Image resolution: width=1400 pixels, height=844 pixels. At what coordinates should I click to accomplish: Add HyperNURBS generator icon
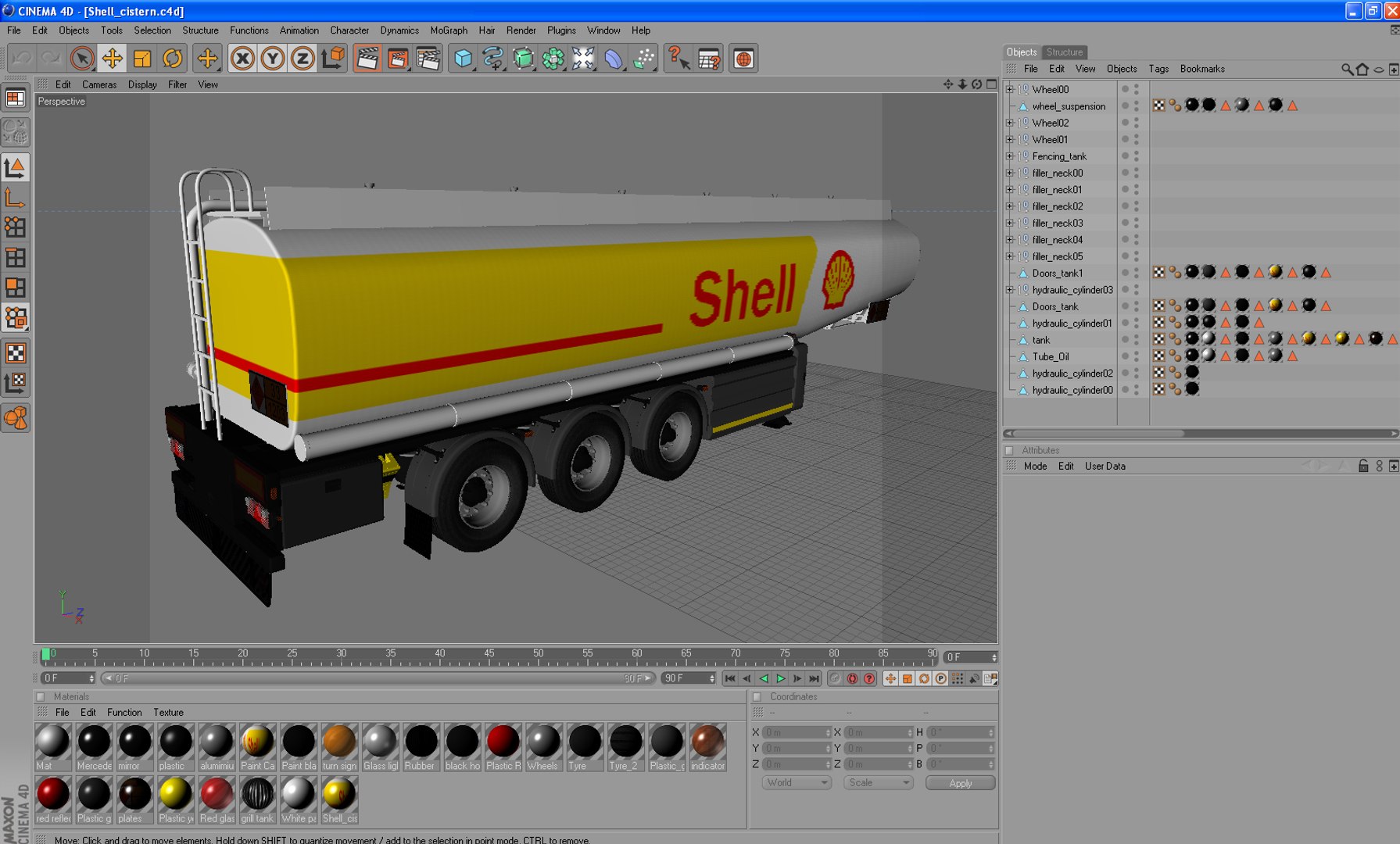point(523,59)
